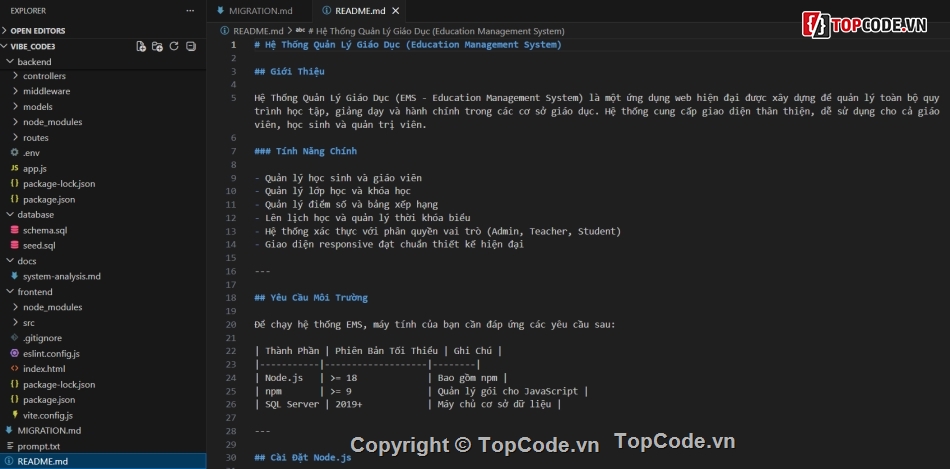Open system-analysis.md file

(x=62, y=276)
